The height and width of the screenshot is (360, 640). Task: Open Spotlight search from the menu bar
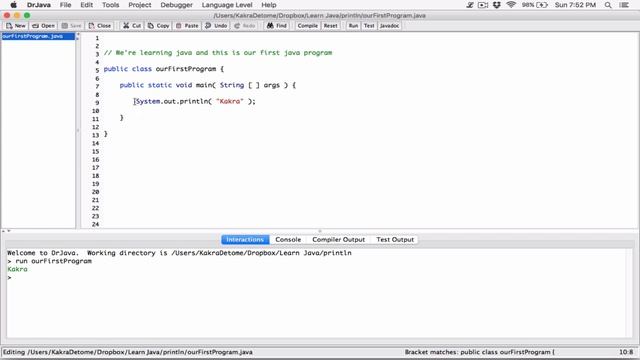(608, 5)
